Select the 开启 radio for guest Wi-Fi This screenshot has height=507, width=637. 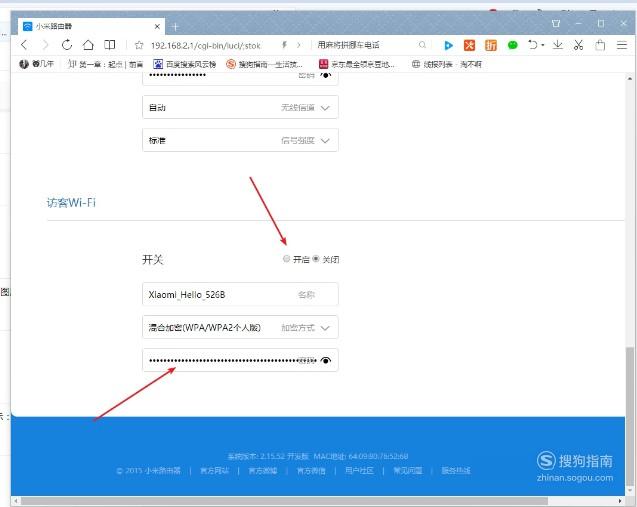(x=286, y=259)
